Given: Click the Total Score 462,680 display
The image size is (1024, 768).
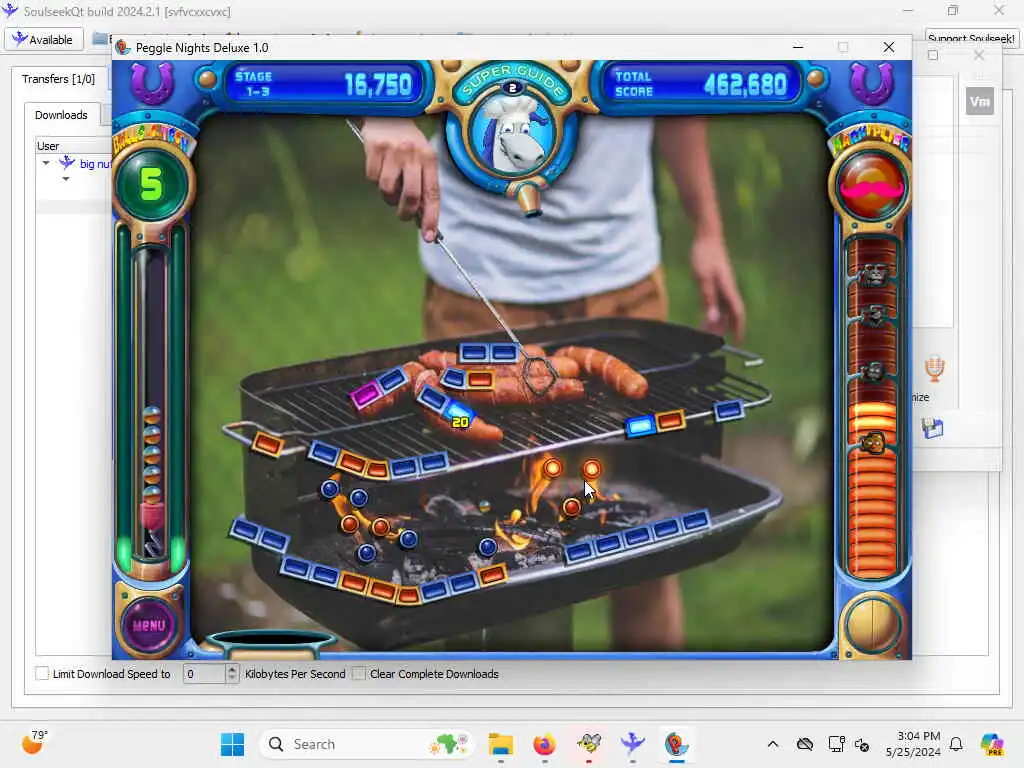Looking at the screenshot, I should 700,84.
